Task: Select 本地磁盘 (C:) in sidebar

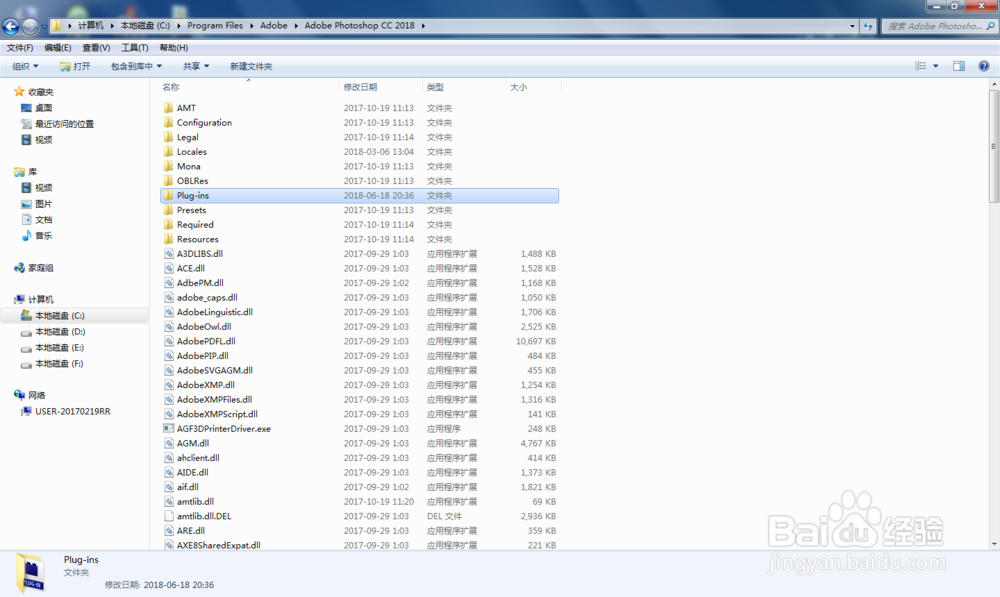Action: point(59,316)
